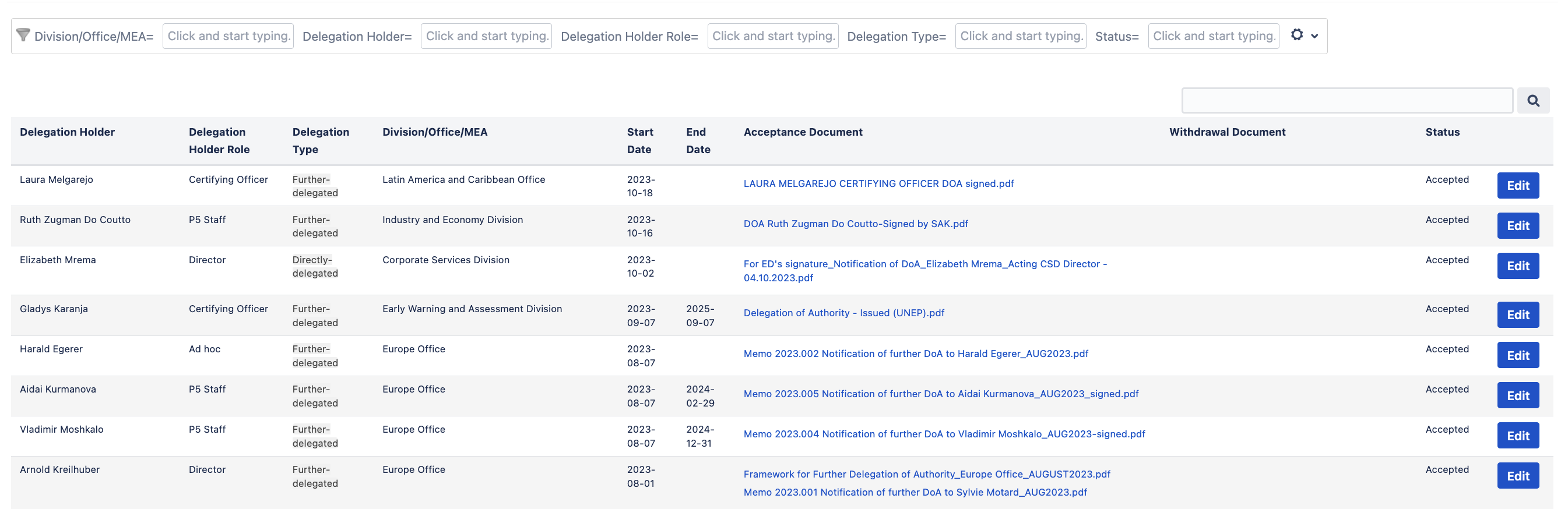1568x509 pixels.
Task: Click Europe Office cell in Harald Egerer row
Action: [x=413, y=349]
